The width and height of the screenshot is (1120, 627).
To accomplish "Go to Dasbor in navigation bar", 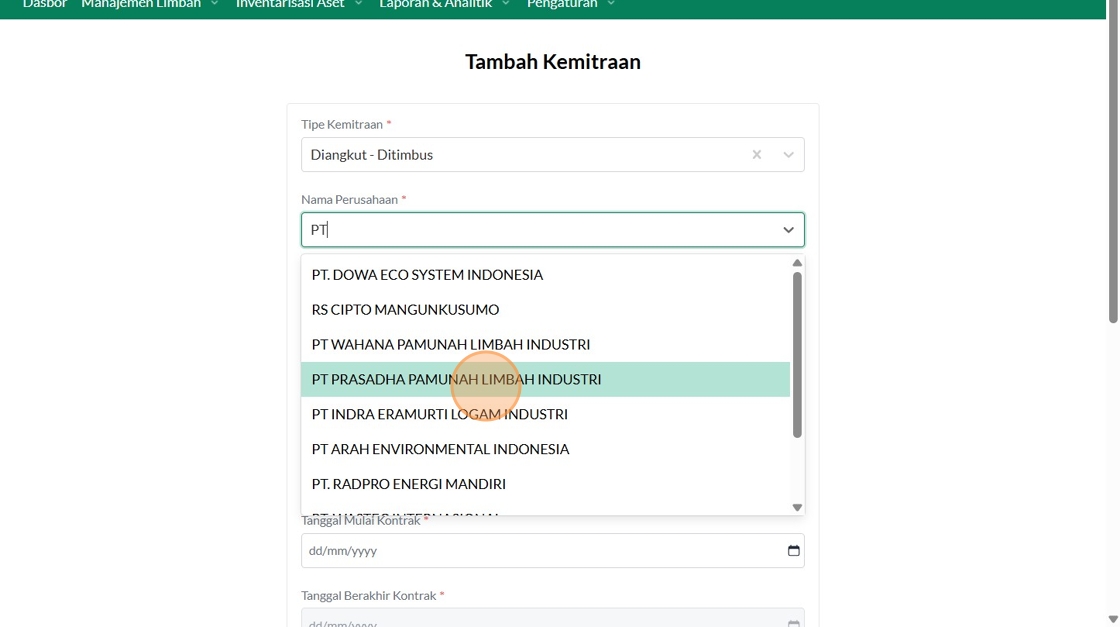I will [45, 4].
